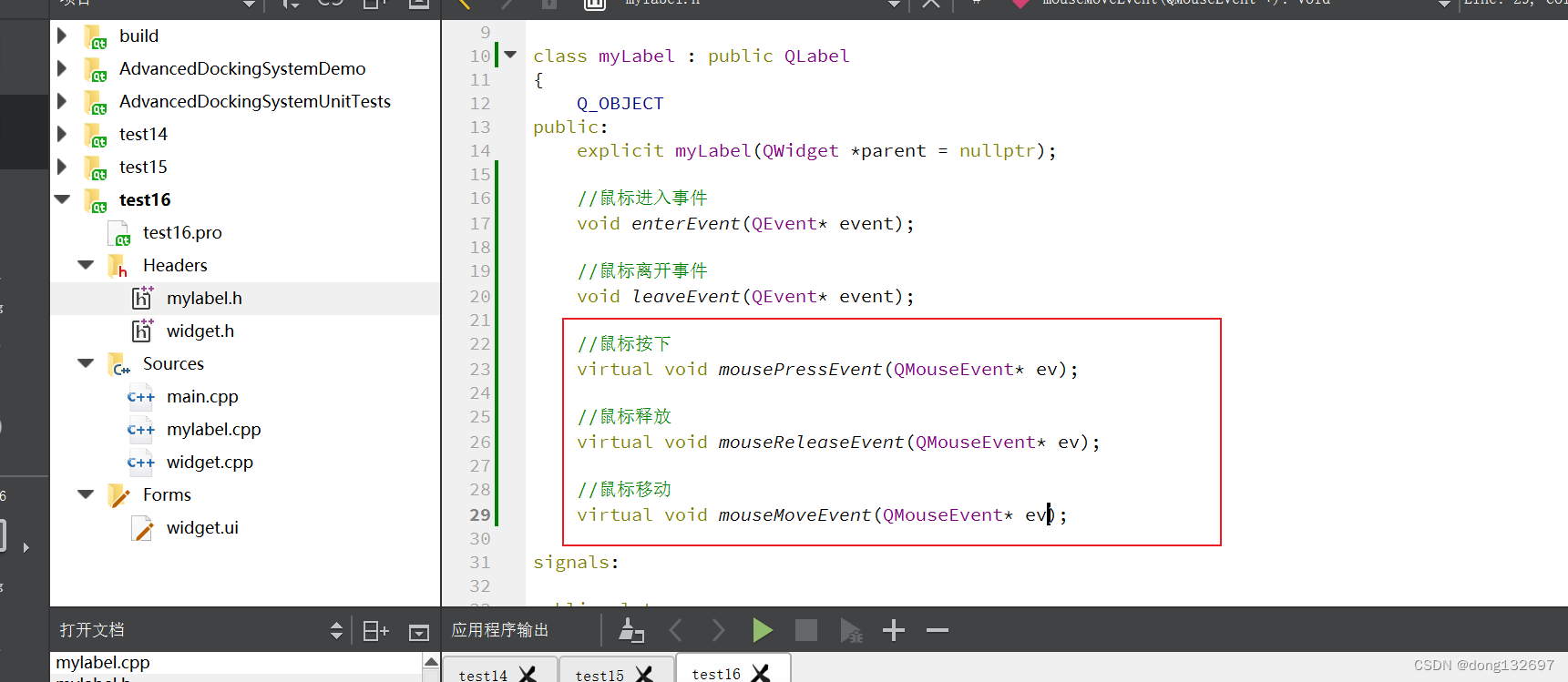This screenshot has width=1568, height=682.
Task: Split the open documents pane
Action: (x=375, y=630)
